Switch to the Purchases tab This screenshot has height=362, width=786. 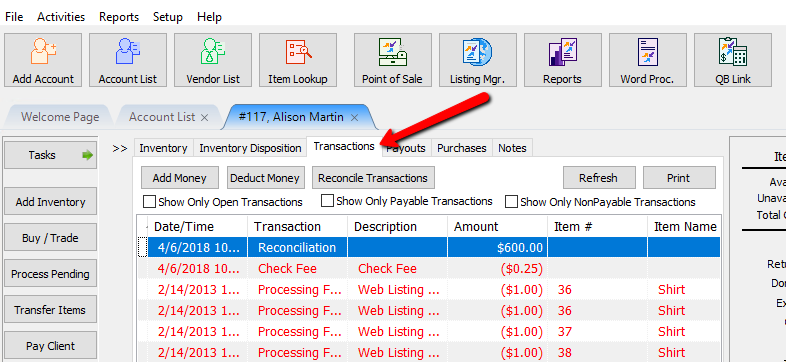point(462,148)
